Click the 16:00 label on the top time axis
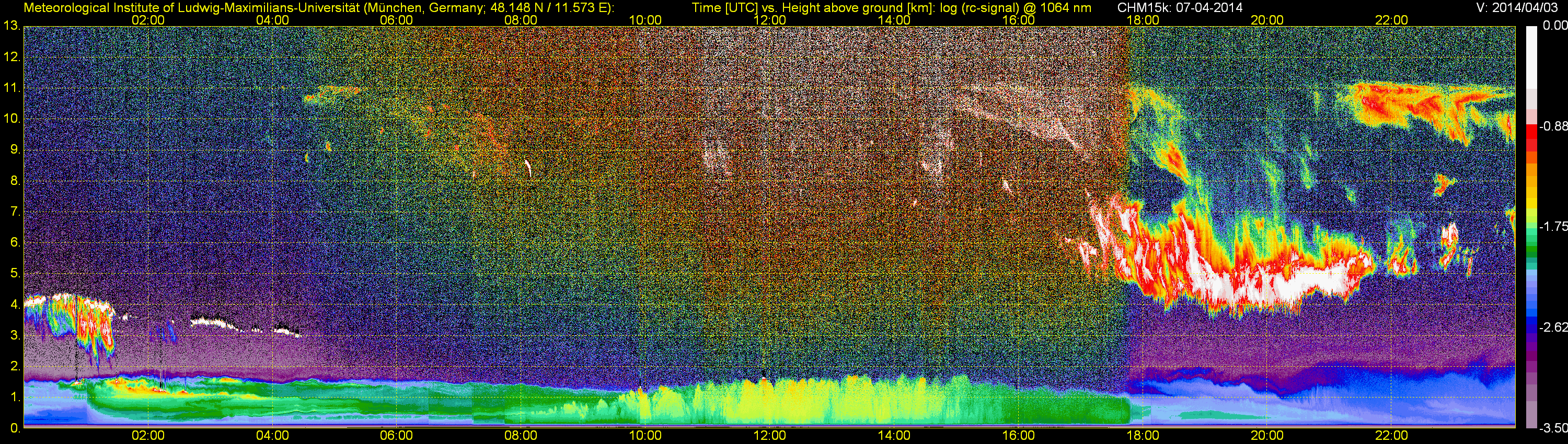 click(1018, 20)
